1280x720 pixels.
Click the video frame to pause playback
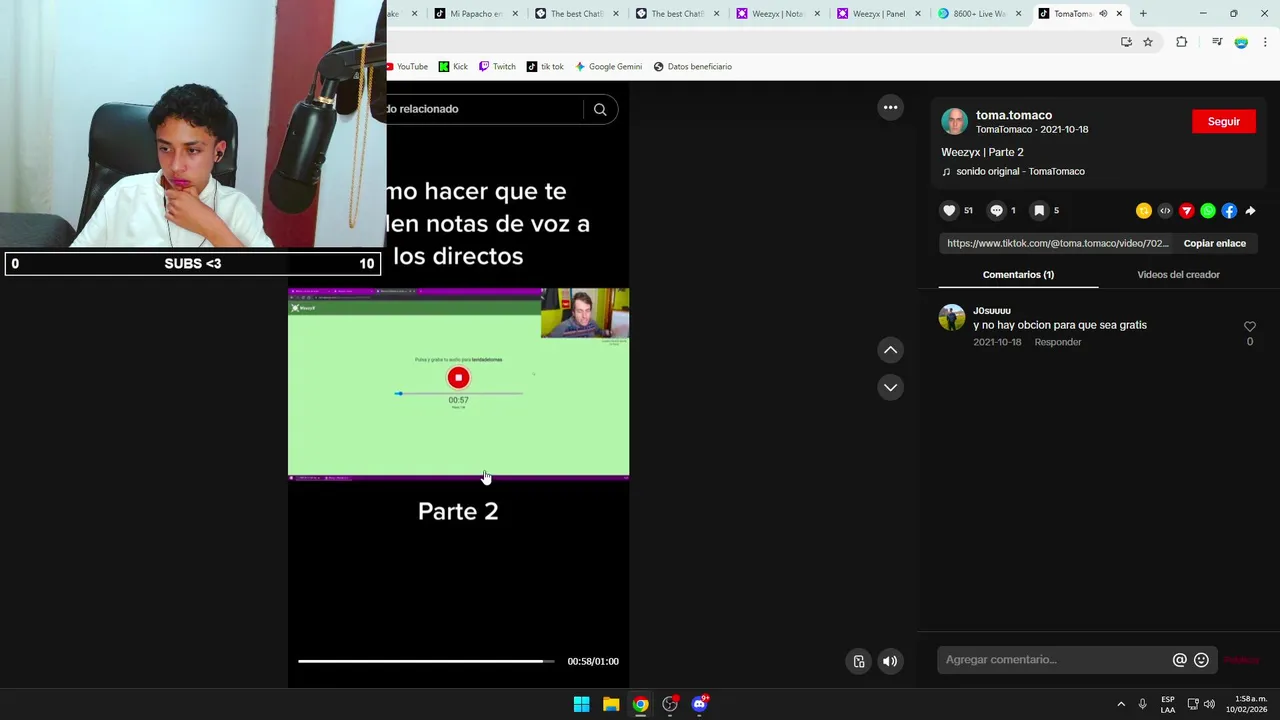(x=458, y=384)
